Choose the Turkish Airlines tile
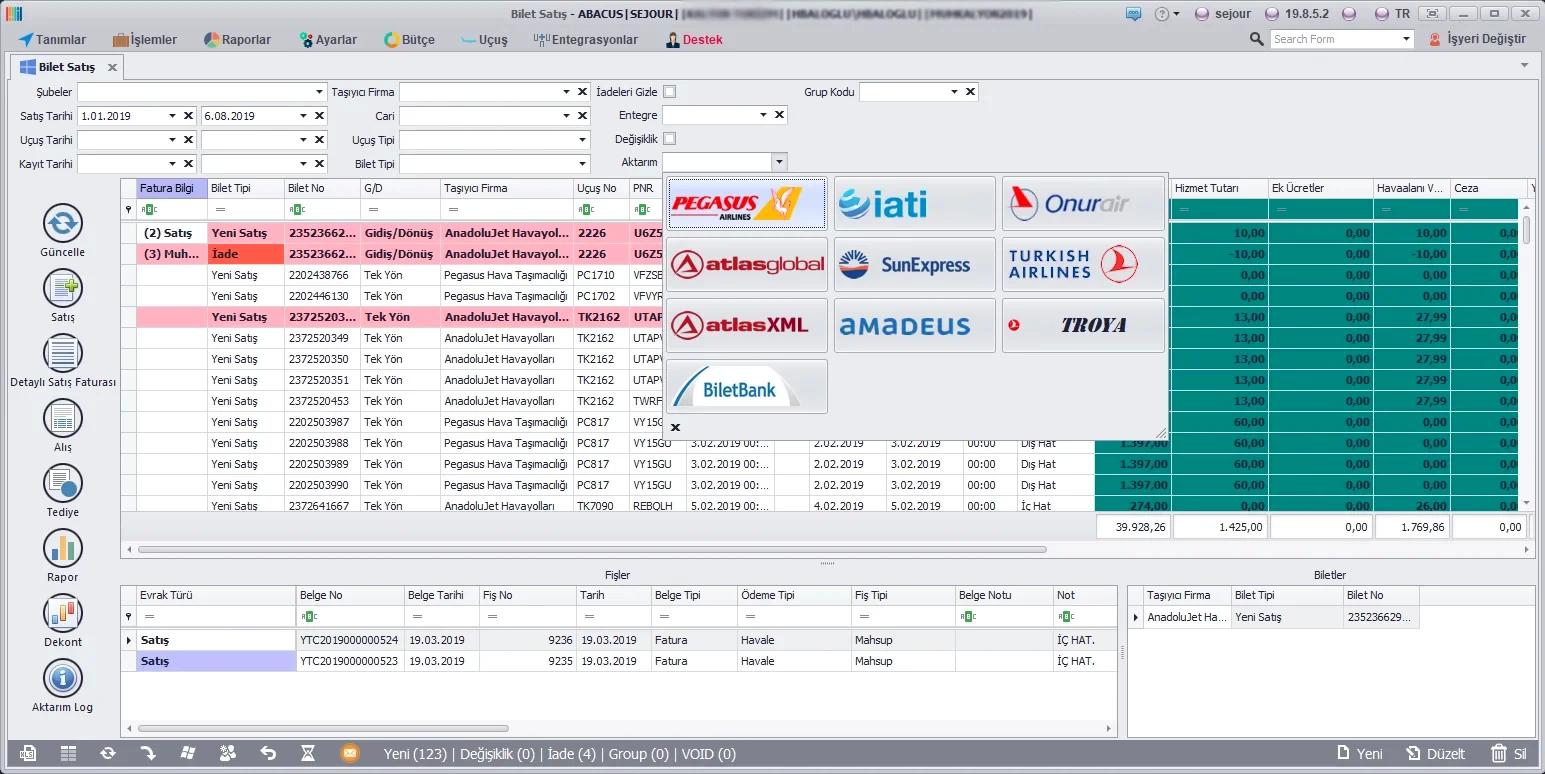Image resolution: width=1545 pixels, height=774 pixels. (x=1083, y=264)
